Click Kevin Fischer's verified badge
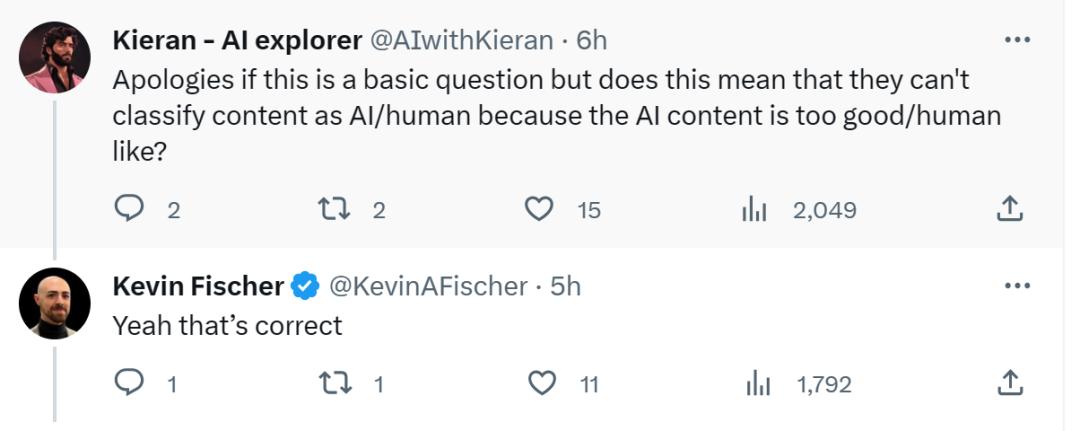 (x=304, y=287)
